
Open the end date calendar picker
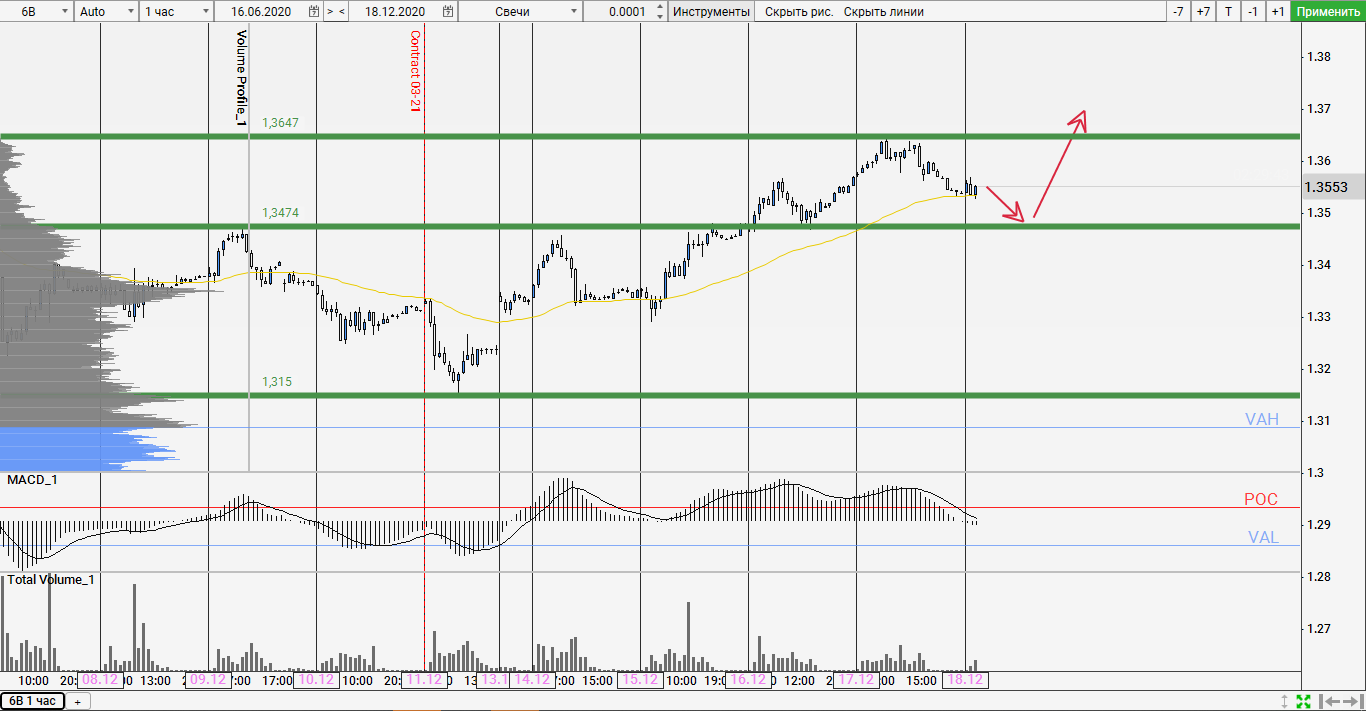click(x=447, y=12)
